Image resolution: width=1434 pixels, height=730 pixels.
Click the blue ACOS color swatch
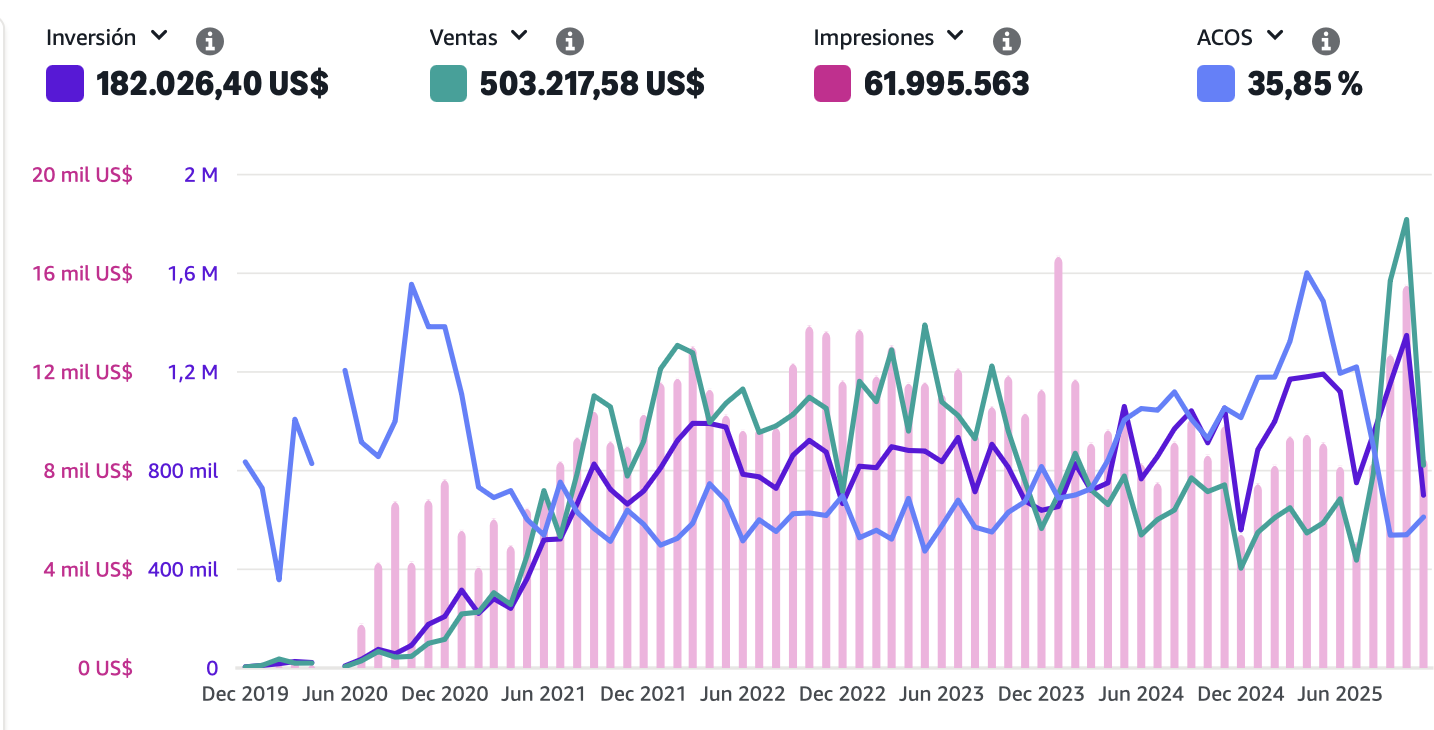coord(1216,84)
